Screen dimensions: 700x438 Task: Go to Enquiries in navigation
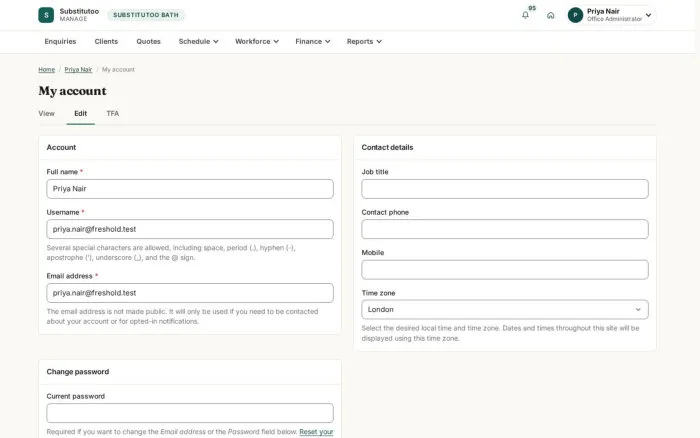coord(60,42)
